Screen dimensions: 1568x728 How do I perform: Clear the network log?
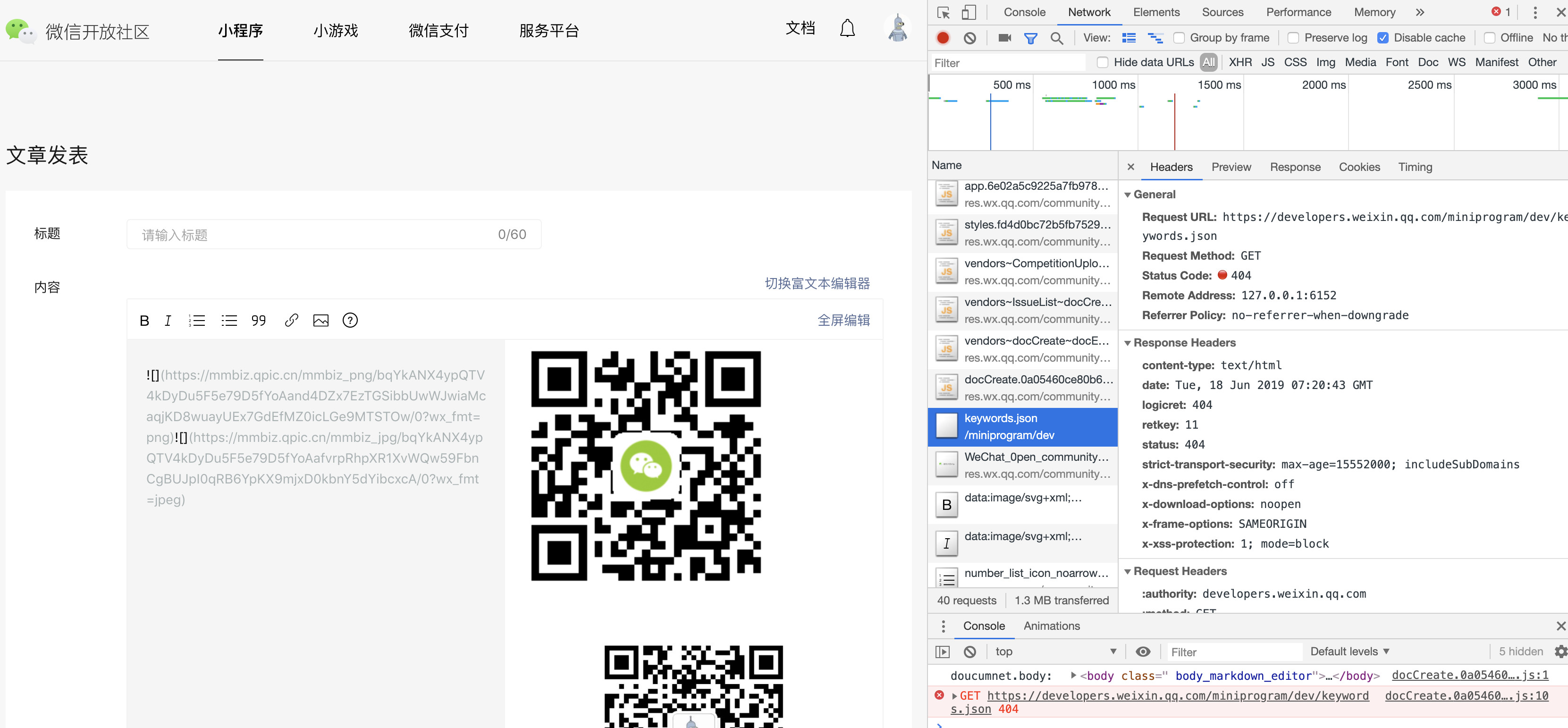pos(969,38)
